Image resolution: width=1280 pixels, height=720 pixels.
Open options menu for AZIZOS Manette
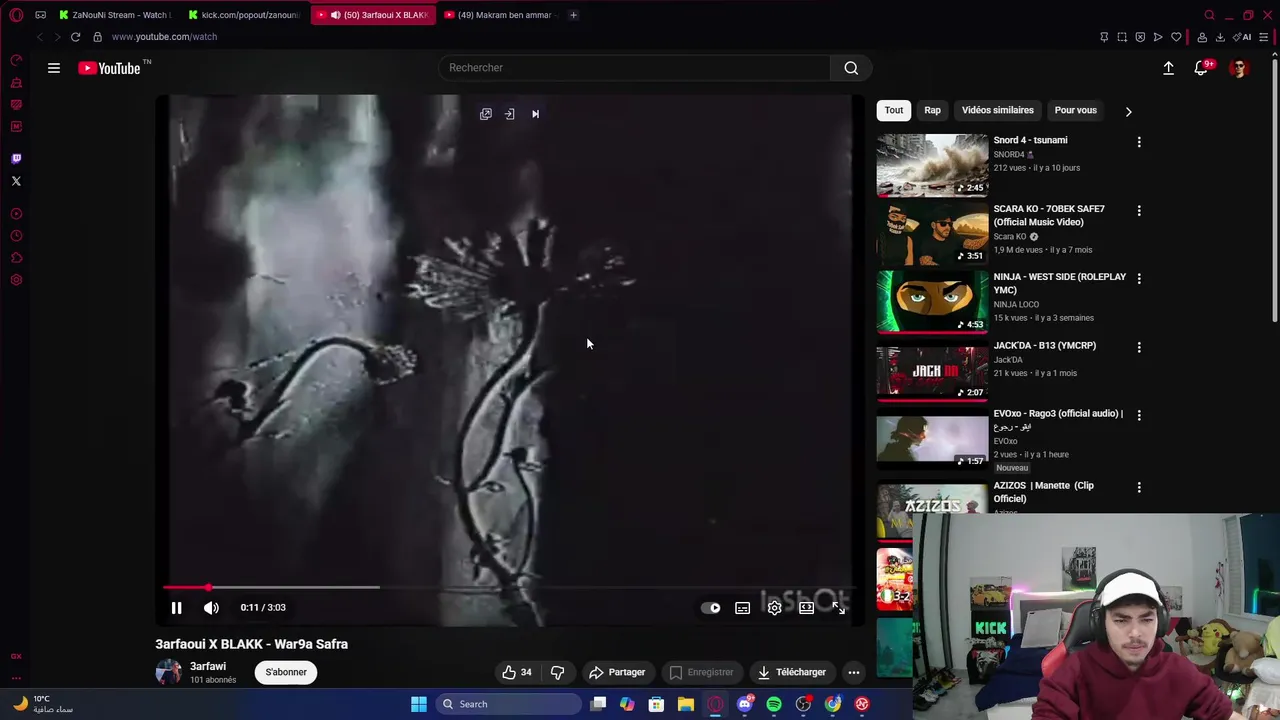coord(1139,487)
